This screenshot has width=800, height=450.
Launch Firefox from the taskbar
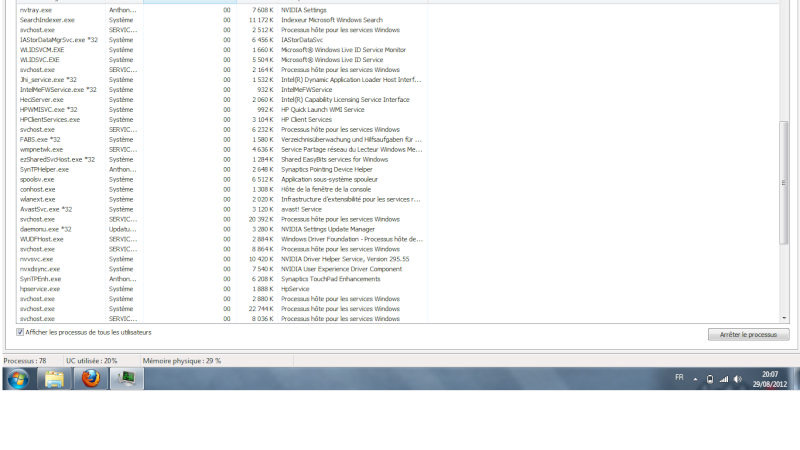(91, 379)
